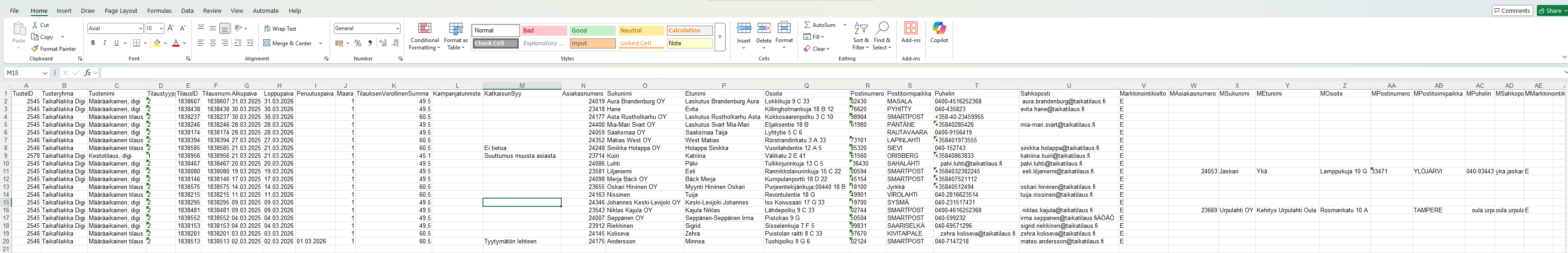The width and height of the screenshot is (1568, 253).
Task: Click the Increase Indent icon
Action: (x=250, y=43)
